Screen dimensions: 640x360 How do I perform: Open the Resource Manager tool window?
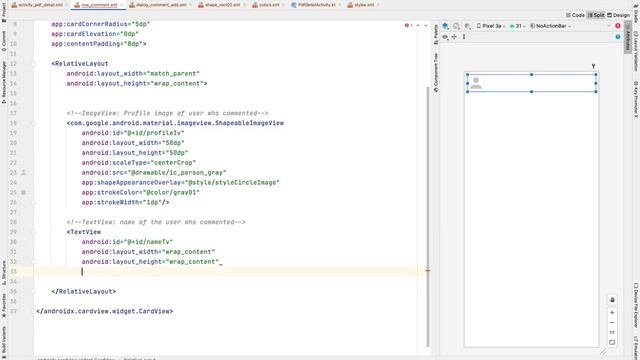pyautogui.click(x=4, y=82)
